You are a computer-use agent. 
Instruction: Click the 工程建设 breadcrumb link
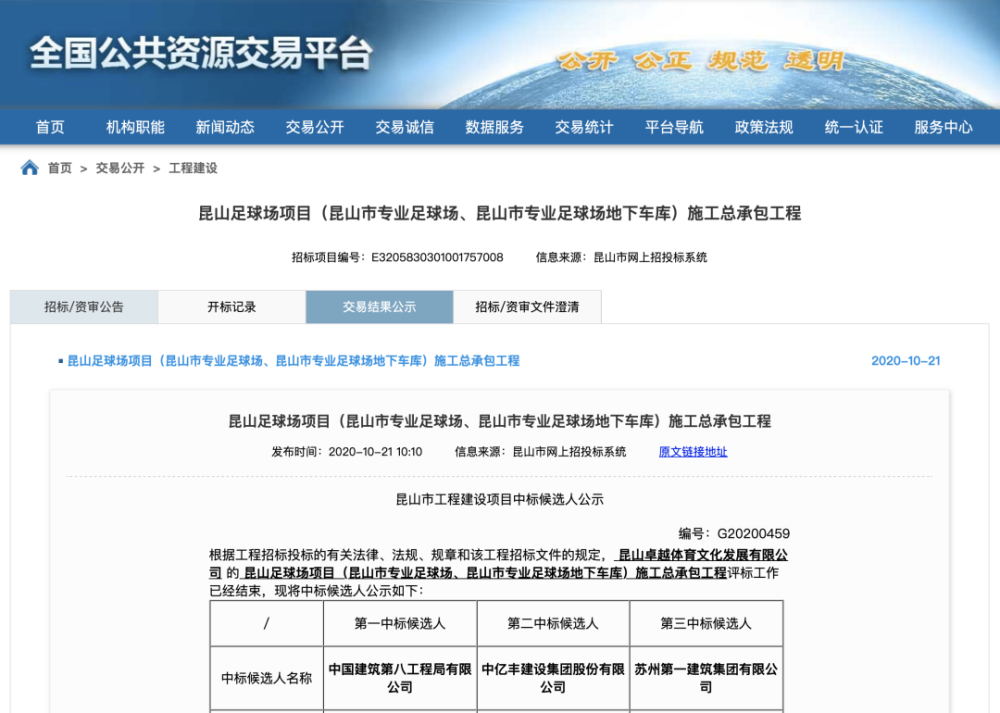click(x=193, y=168)
